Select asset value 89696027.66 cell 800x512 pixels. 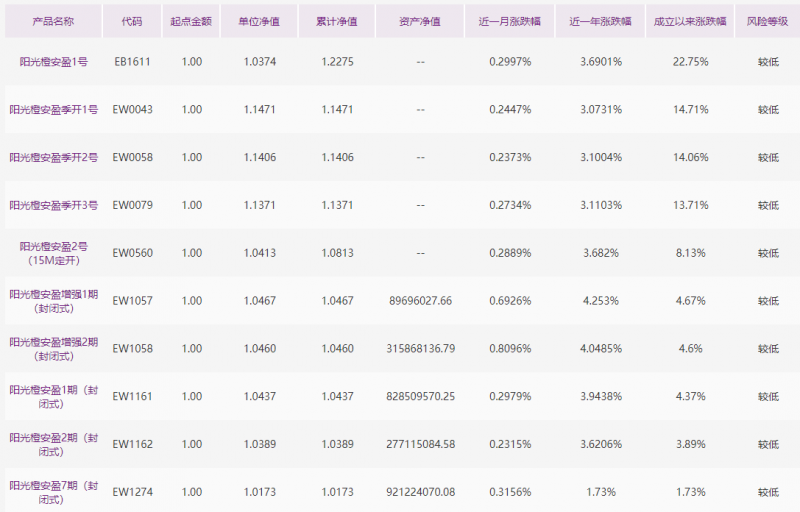pyautogui.click(x=420, y=300)
